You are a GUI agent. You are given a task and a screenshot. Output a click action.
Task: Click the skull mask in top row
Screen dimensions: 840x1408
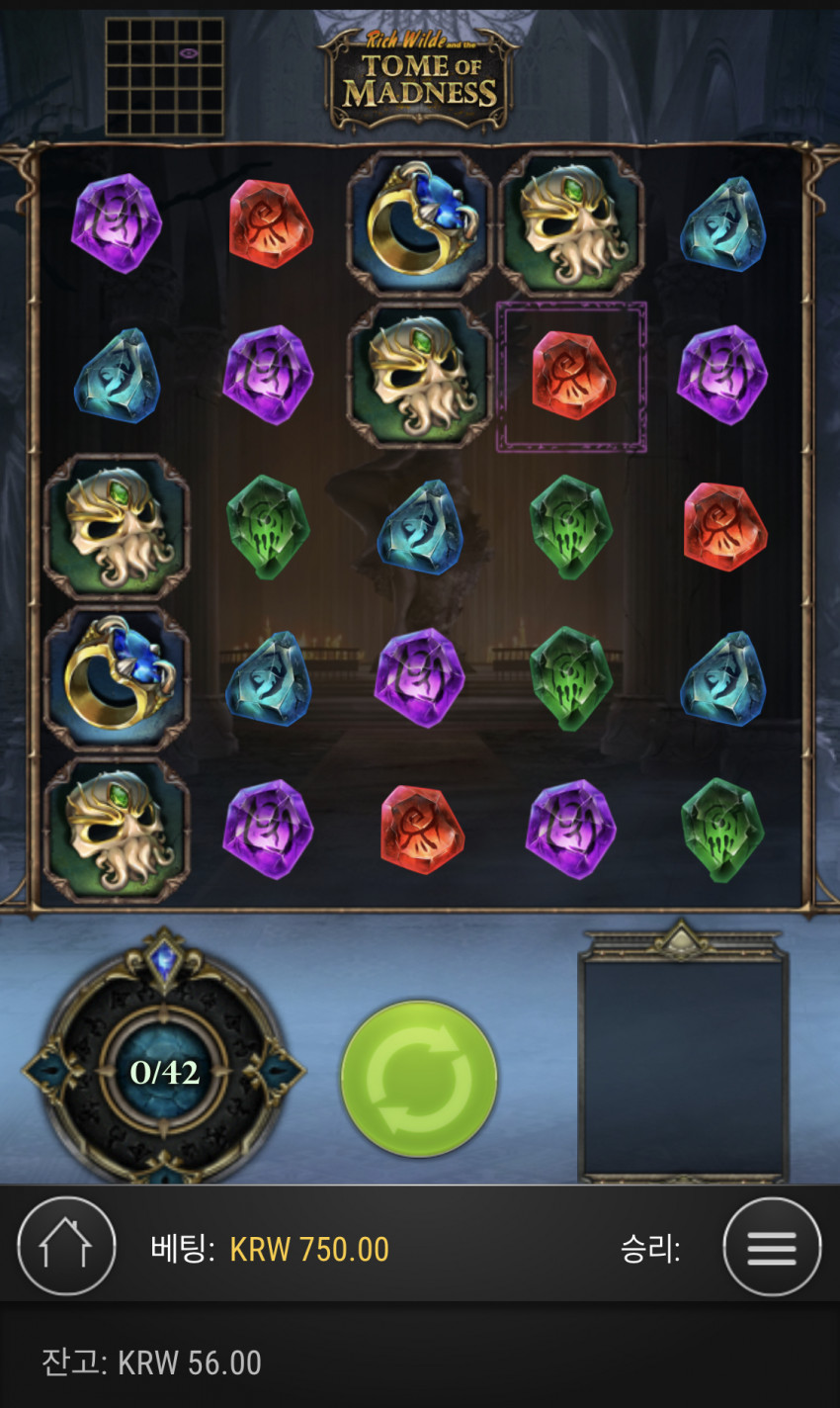(571, 224)
